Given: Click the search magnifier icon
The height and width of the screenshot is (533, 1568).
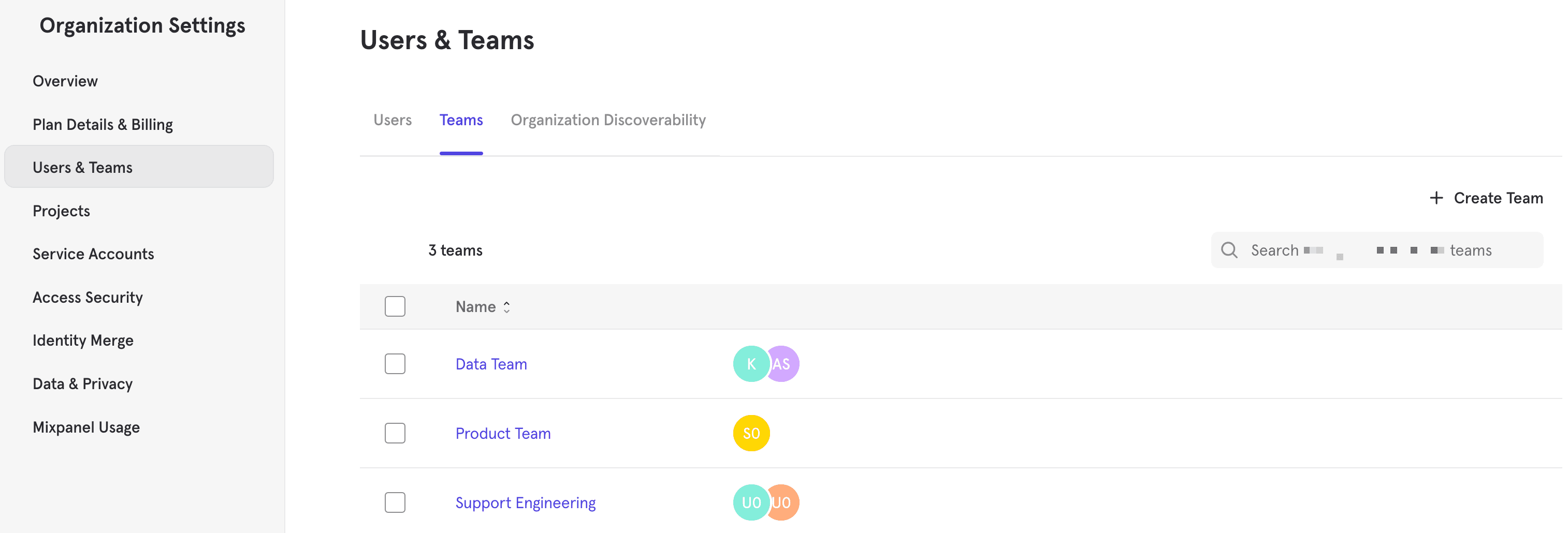Looking at the screenshot, I should tap(1229, 250).
